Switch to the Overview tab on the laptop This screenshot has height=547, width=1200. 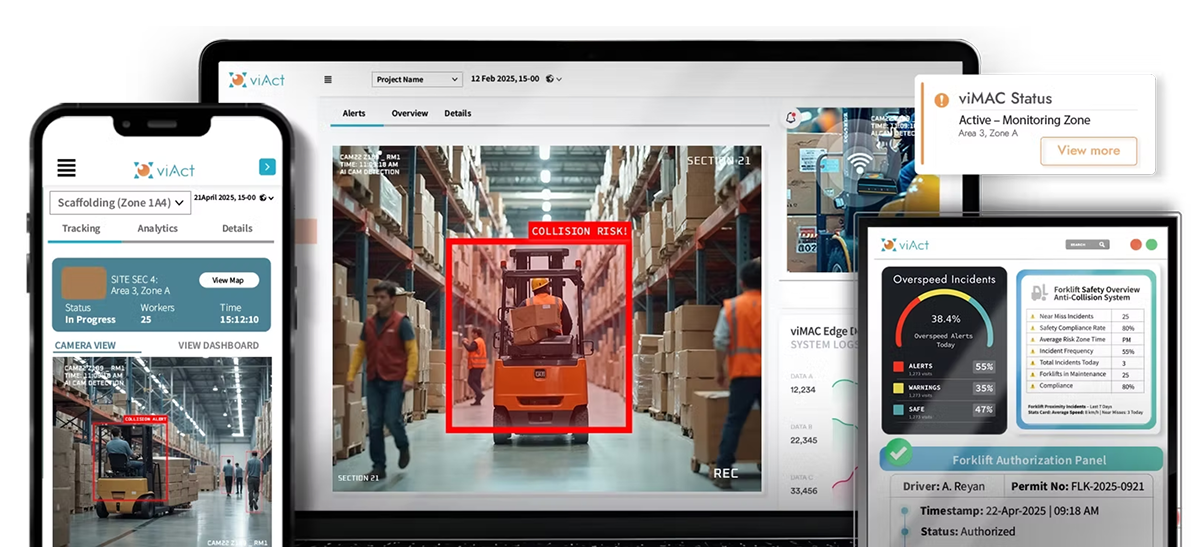tap(410, 113)
